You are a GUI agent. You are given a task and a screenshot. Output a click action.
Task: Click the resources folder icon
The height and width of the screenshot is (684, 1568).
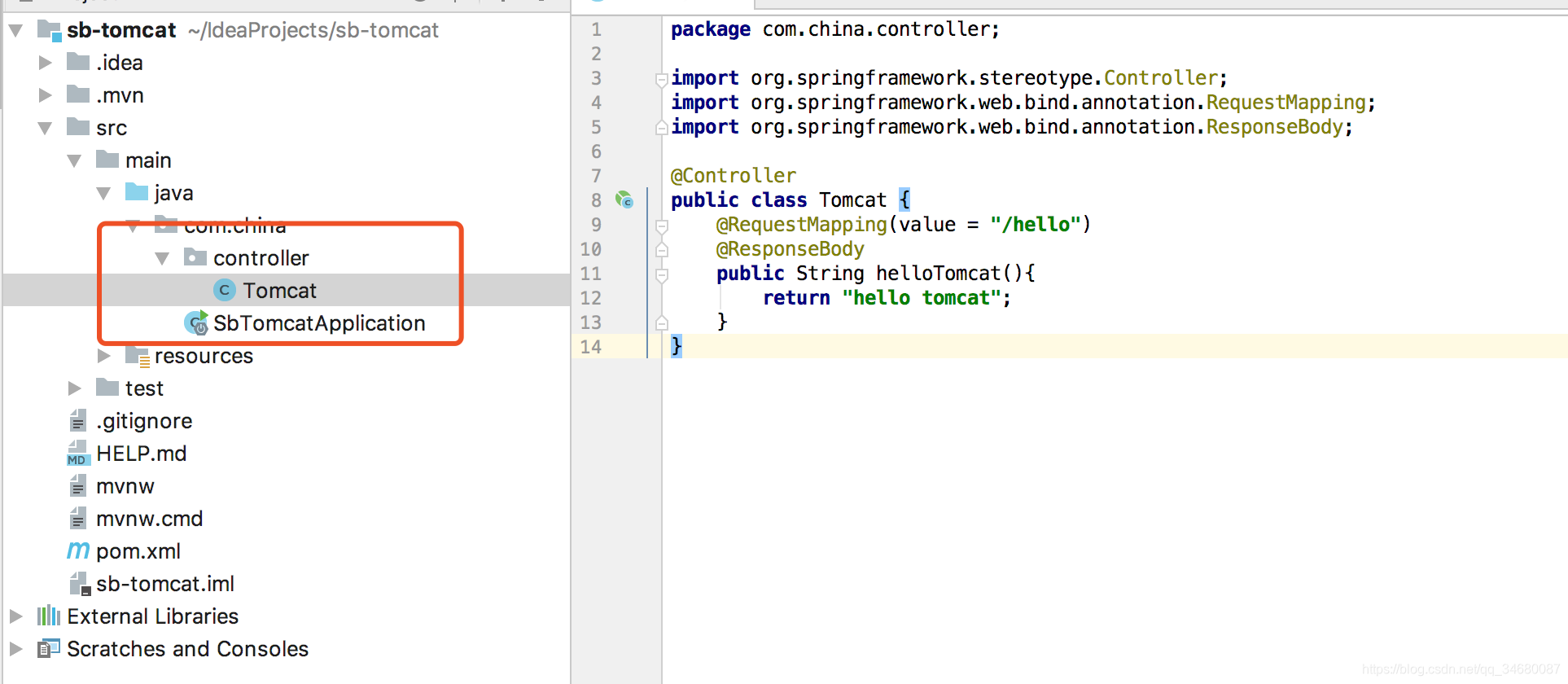click(x=138, y=356)
